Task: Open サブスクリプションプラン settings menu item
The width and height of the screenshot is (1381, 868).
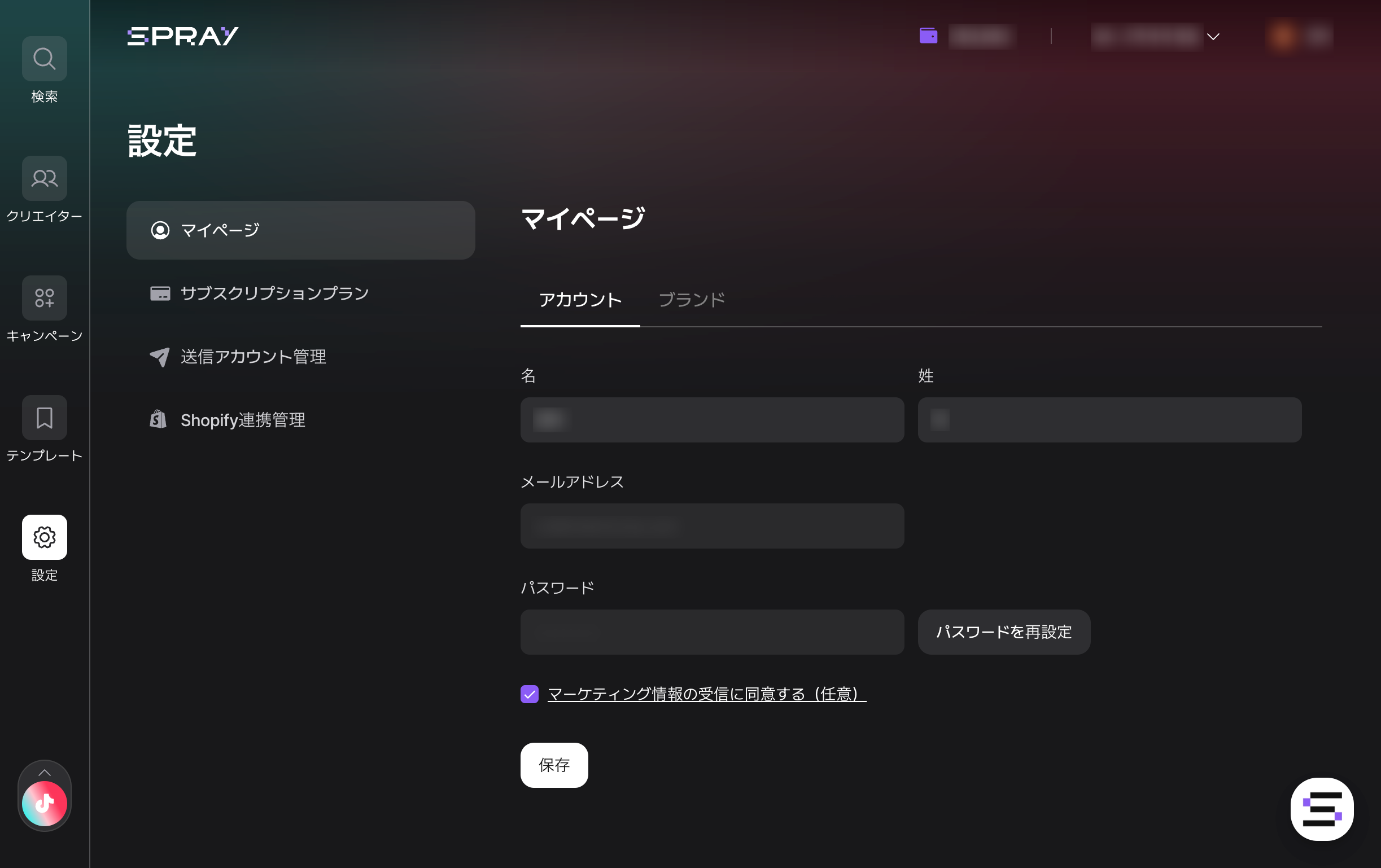Action: (274, 293)
